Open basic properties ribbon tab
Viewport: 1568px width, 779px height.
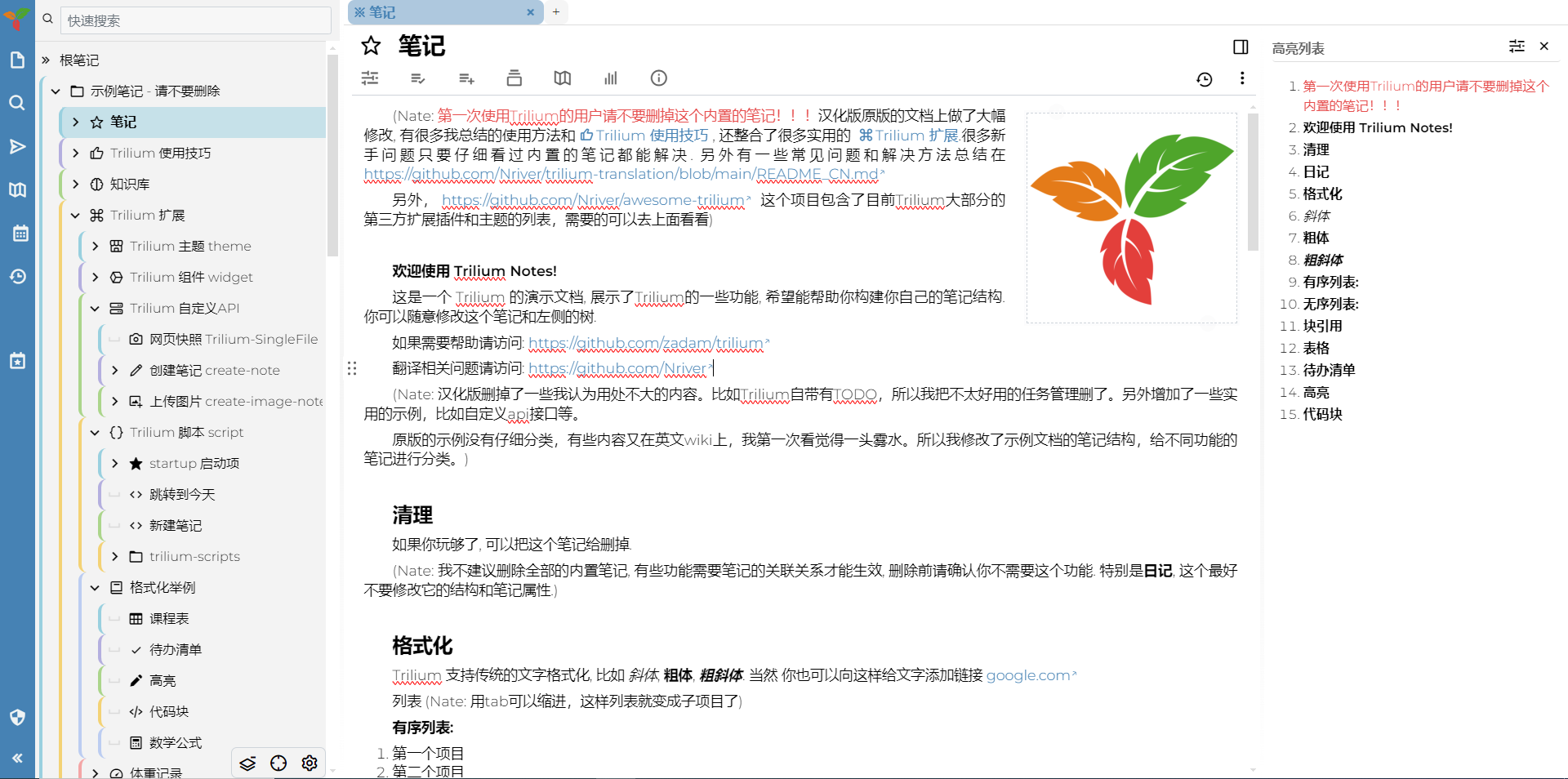click(370, 78)
